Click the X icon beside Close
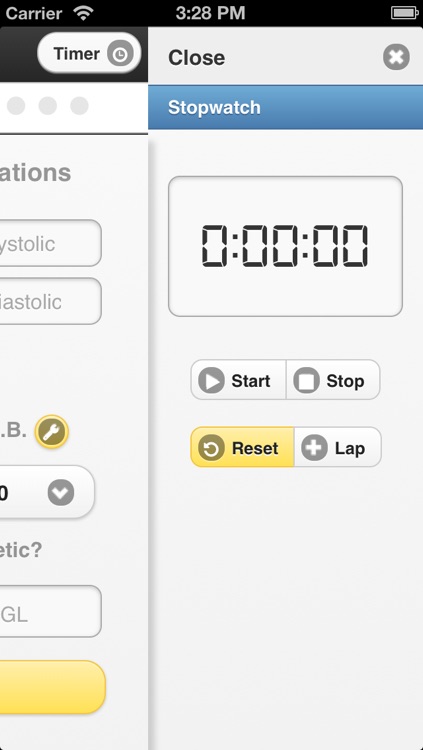The height and width of the screenshot is (750, 423). [396, 57]
